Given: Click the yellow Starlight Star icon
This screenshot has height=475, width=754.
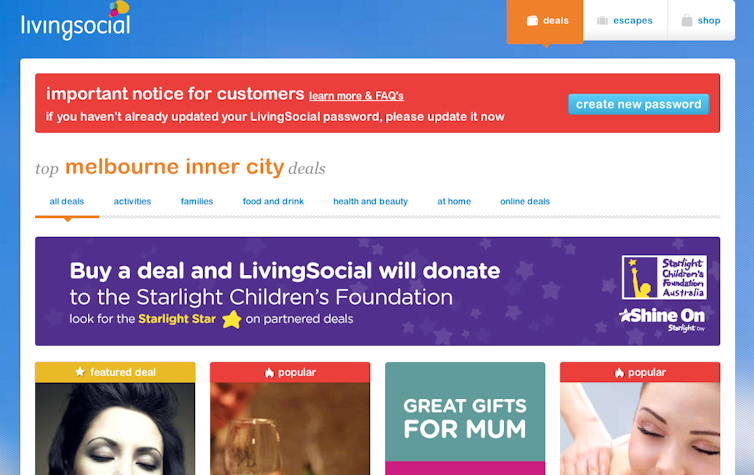Looking at the screenshot, I should pos(231,319).
